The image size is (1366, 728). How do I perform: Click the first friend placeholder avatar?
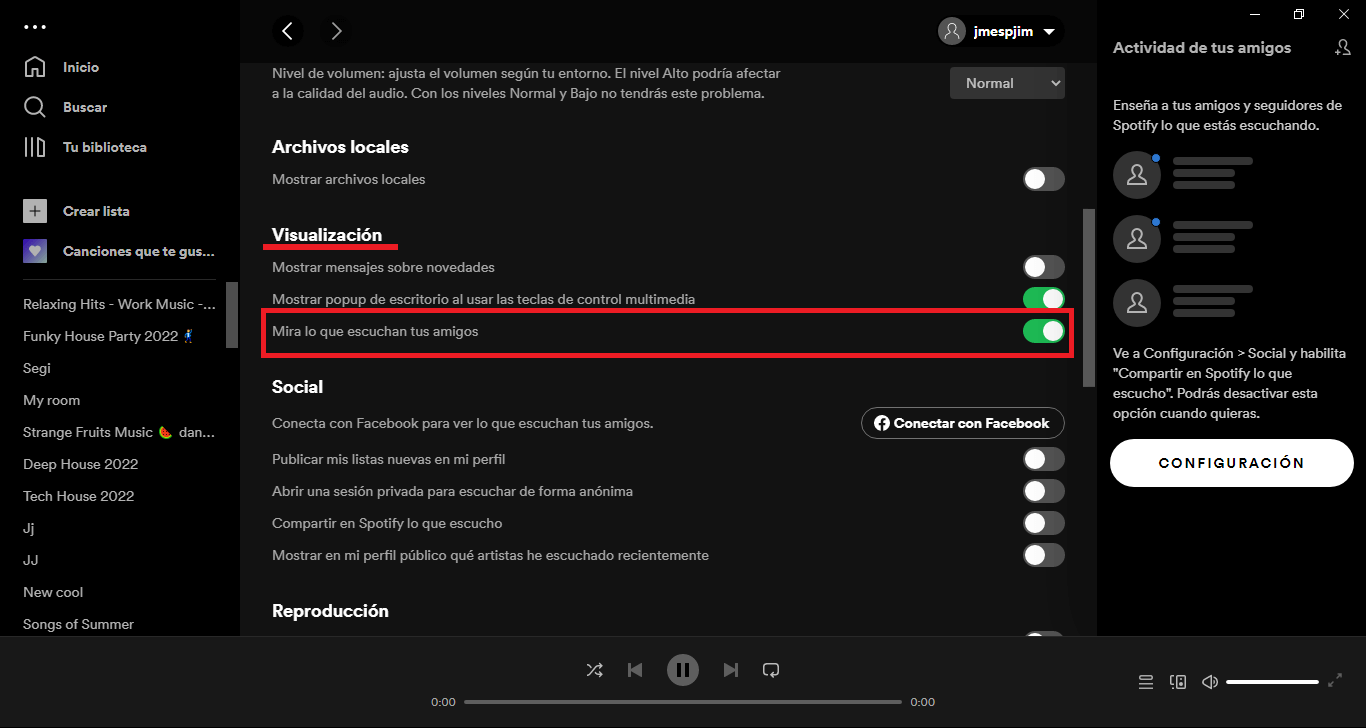1137,175
